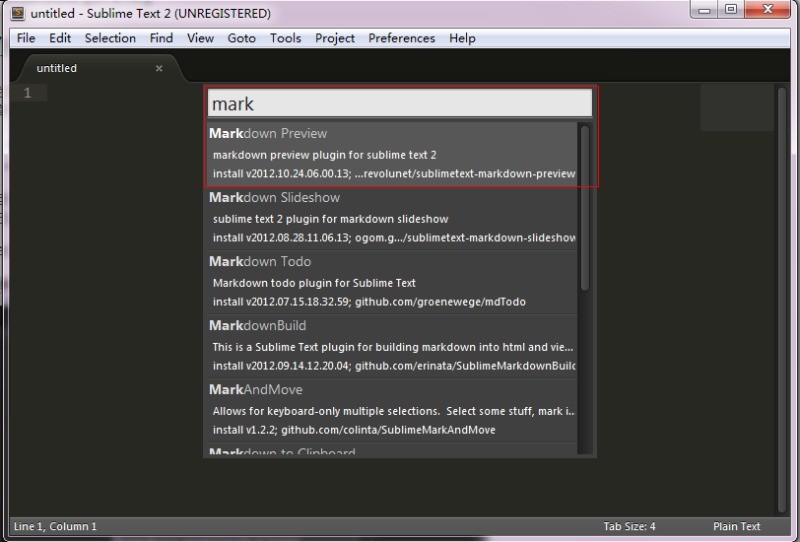The image size is (800, 542).
Task: Open the Find menu
Action: pyautogui.click(x=161, y=38)
